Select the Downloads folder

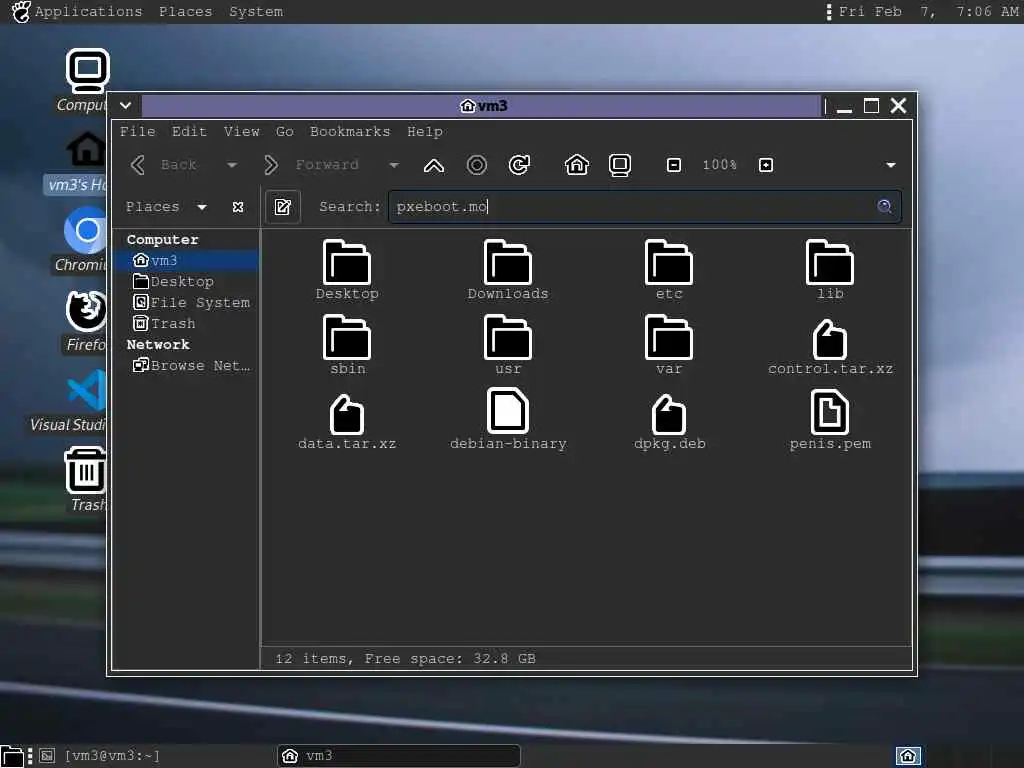[508, 270]
